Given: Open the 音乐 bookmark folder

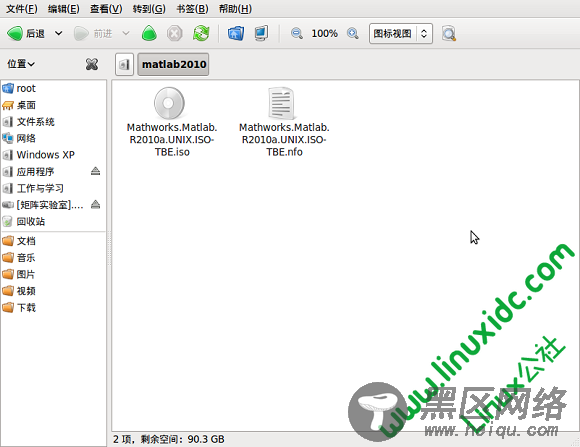Looking at the screenshot, I should point(53,258).
